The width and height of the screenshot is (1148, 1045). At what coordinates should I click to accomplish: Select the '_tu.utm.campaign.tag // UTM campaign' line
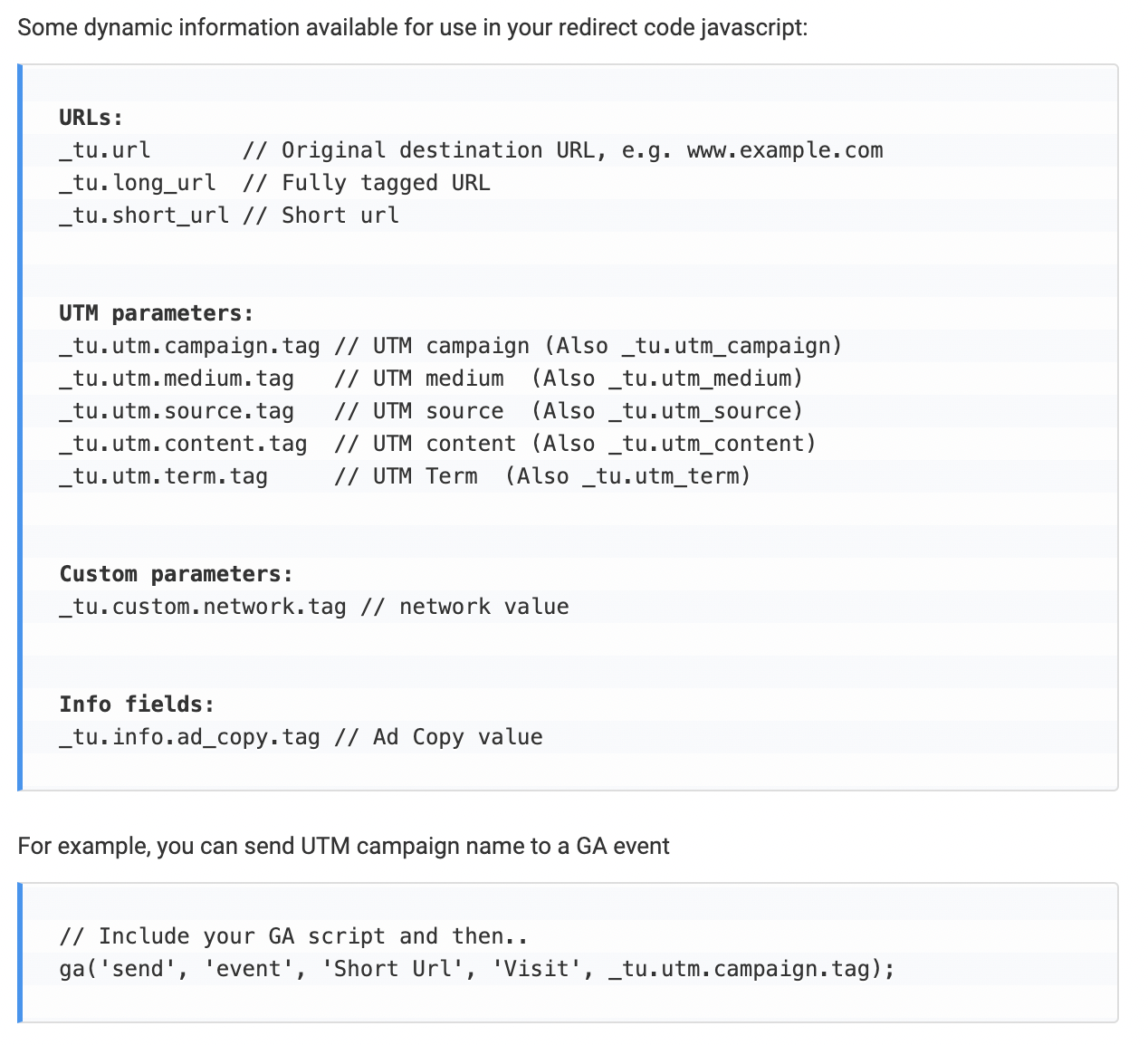(x=451, y=346)
